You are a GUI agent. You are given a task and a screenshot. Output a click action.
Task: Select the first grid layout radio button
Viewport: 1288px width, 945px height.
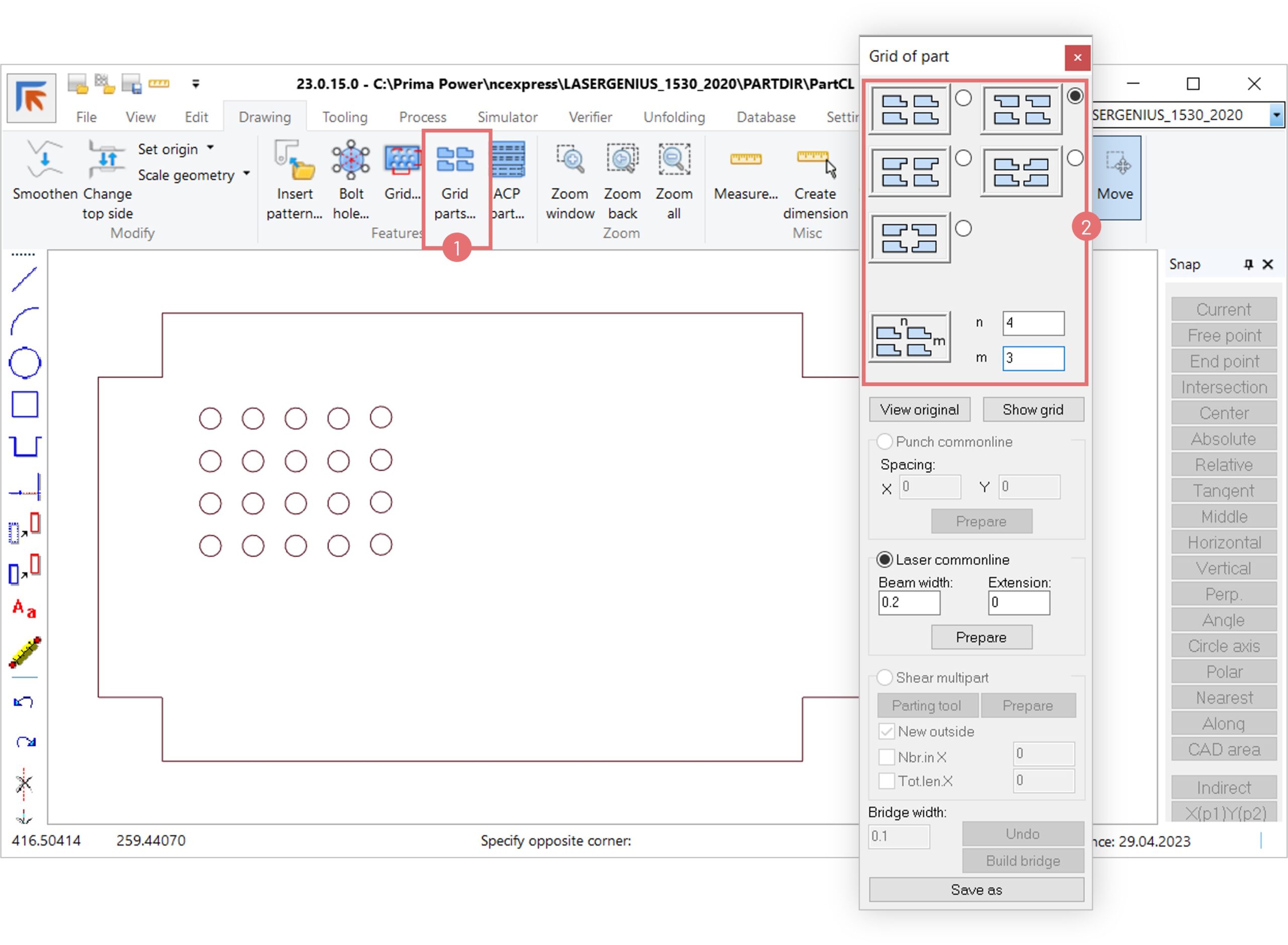963,99
